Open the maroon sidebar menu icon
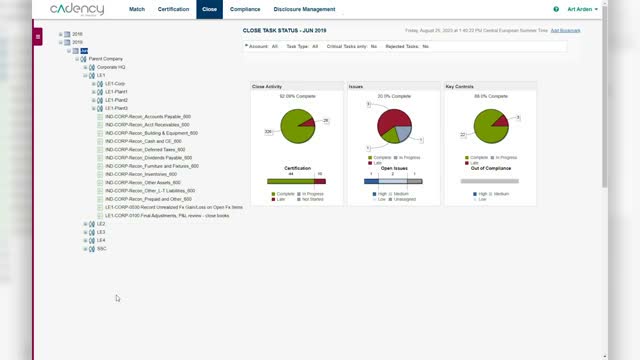This screenshot has height=360, width=640. tap(38, 37)
